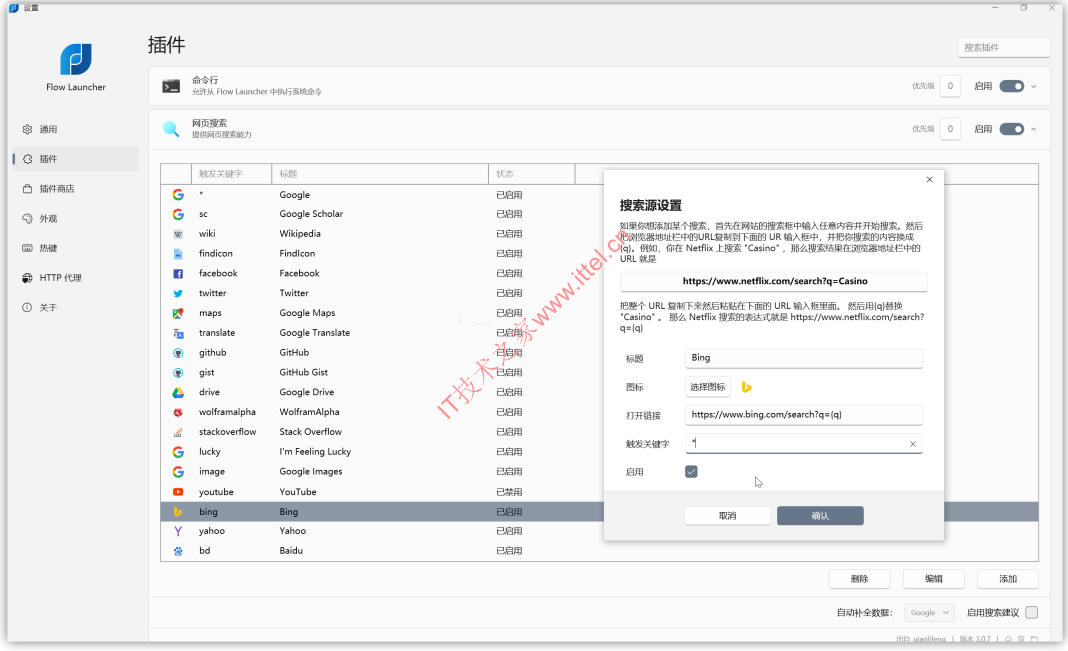Screen dimensions: 1068x651
Task: Click the Yahoo row icon
Action: tap(178, 531)
